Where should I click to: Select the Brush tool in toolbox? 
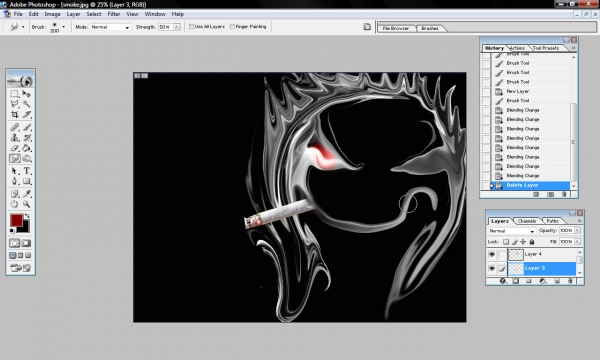point(26,127)
